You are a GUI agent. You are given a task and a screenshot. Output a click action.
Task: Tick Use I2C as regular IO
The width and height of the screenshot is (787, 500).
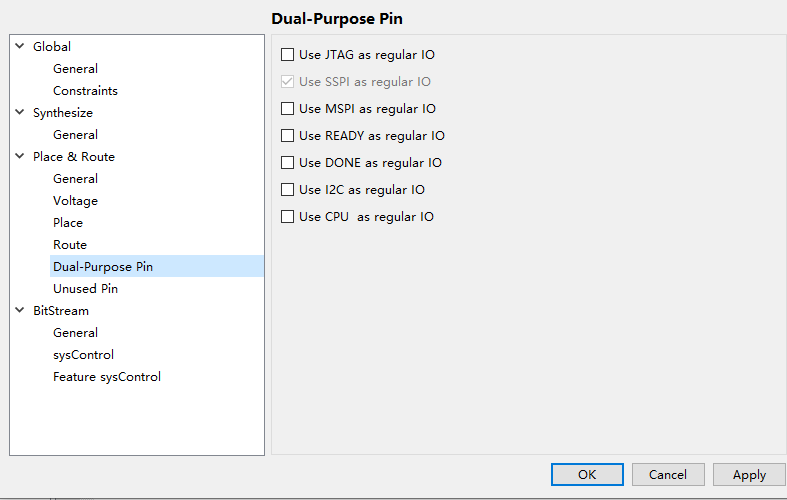pyautogui.click(x=288, y=190)
